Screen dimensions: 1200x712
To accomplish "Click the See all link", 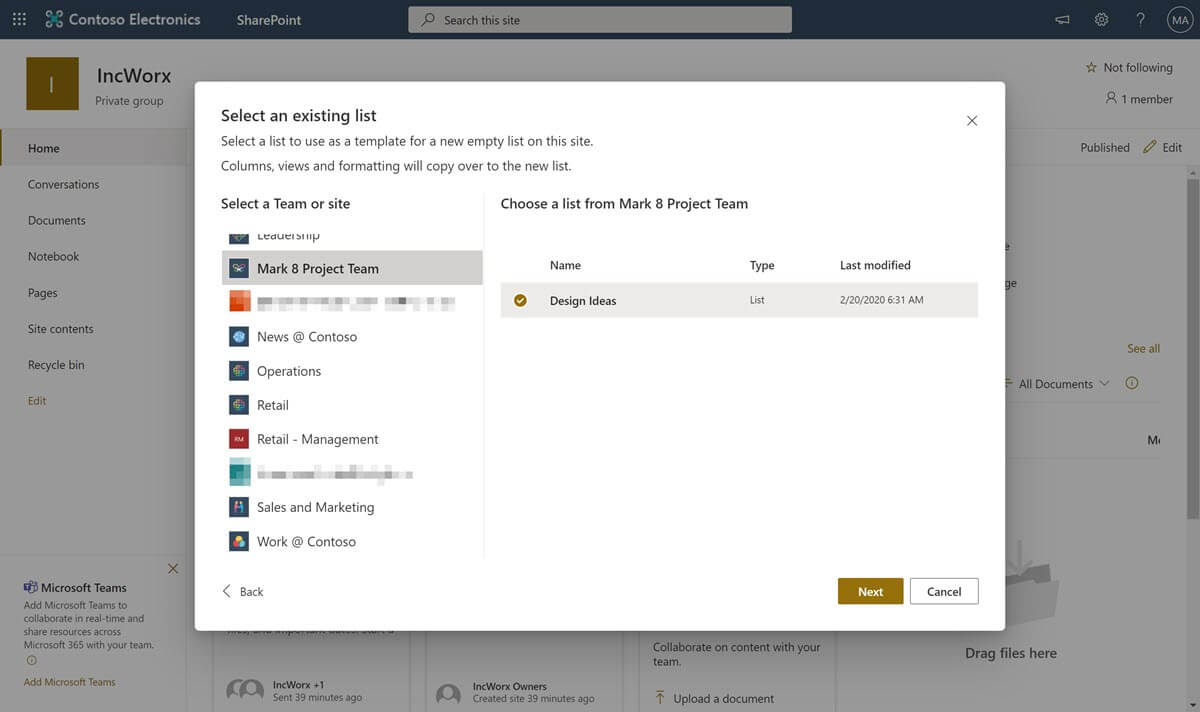I will (1143, 348).
